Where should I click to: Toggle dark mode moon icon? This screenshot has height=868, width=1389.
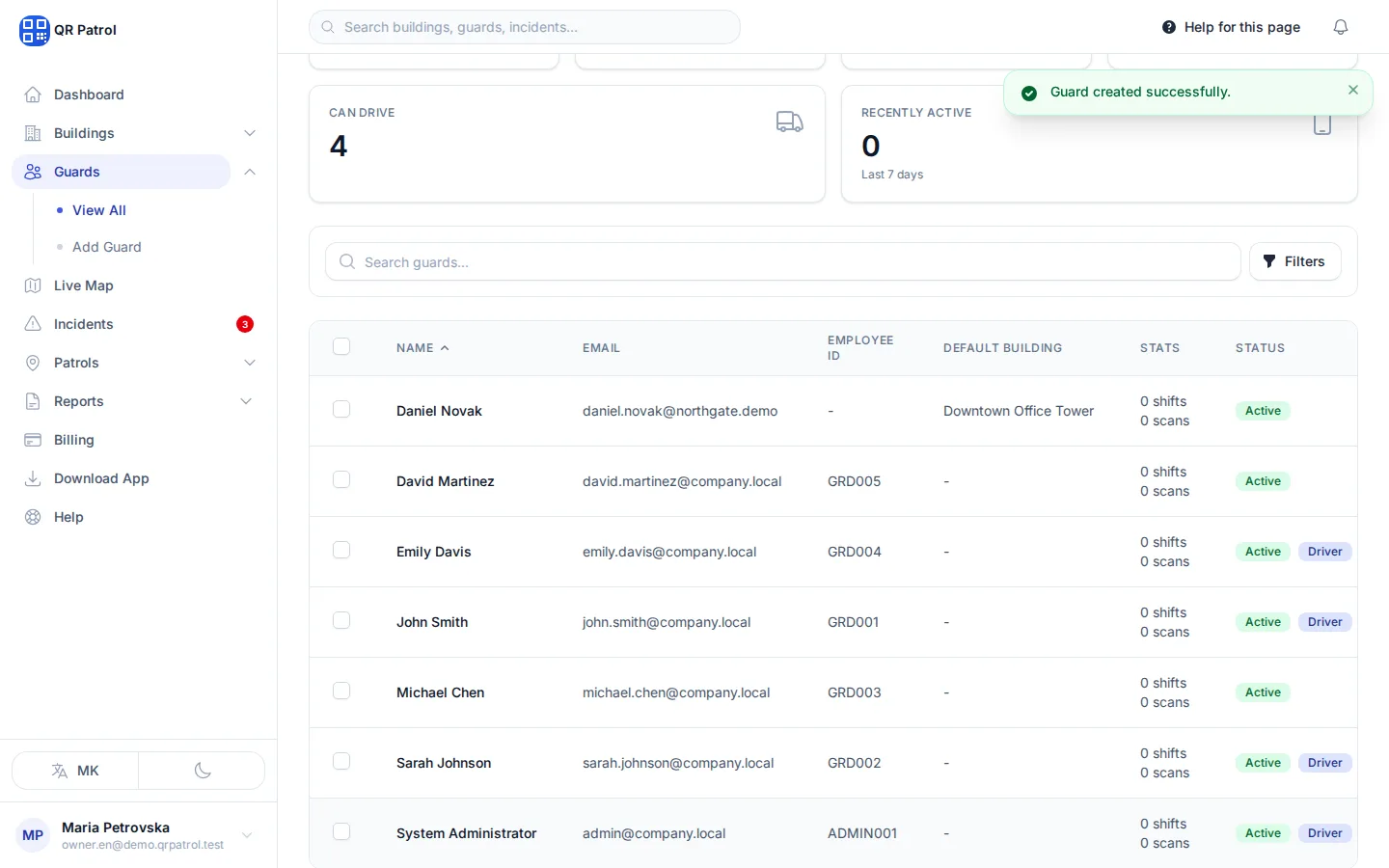203,771
